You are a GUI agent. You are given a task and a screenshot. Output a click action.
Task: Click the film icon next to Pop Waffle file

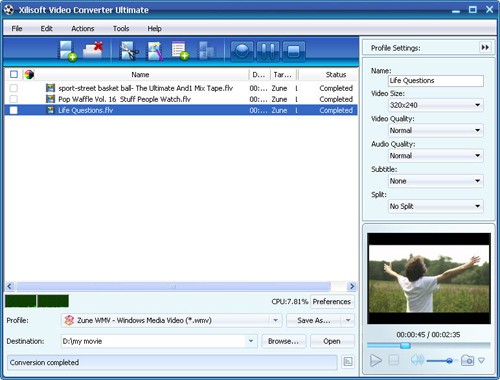[50, 99]
